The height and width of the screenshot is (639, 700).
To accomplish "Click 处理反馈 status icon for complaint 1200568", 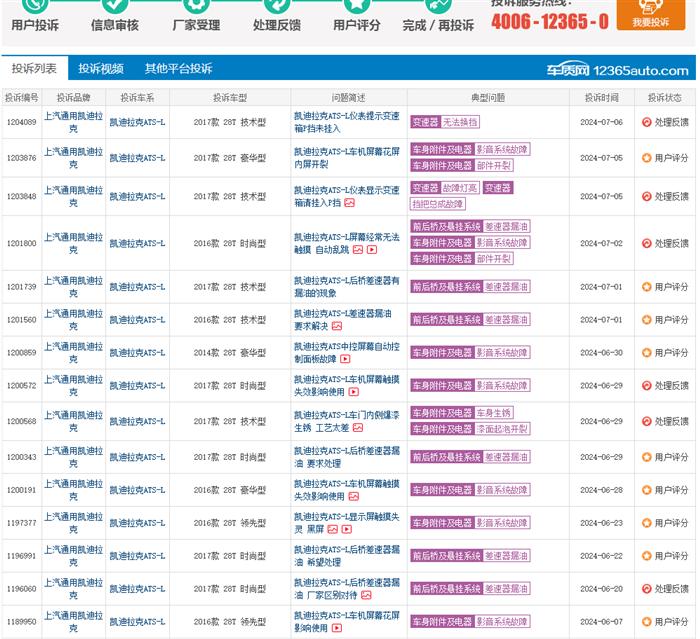I will (x=646, y=421).
